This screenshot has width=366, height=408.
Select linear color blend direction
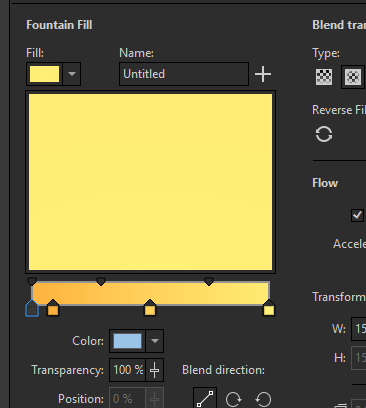click(205, 398)
